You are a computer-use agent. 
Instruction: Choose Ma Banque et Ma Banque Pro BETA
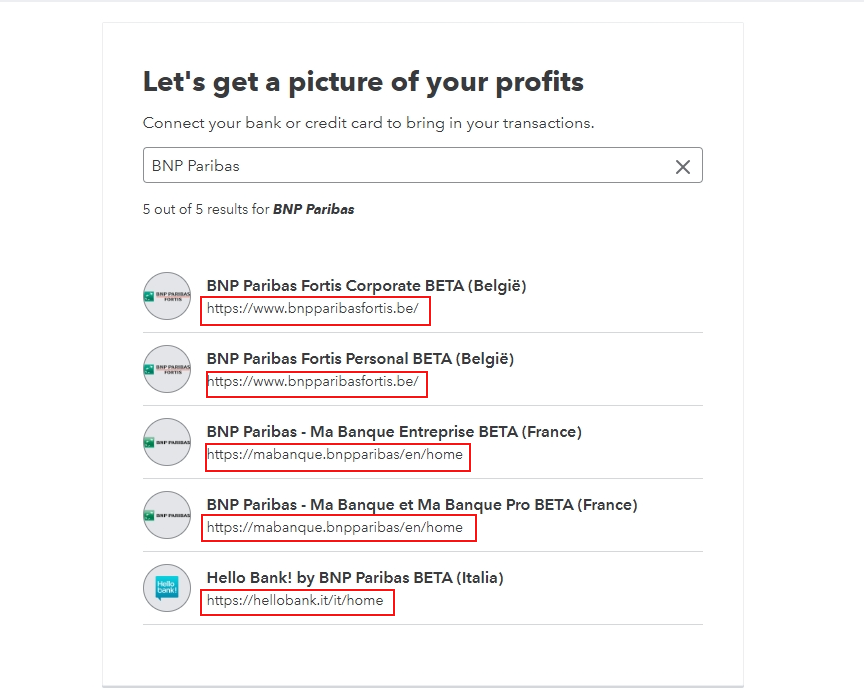(x=422, y=505)
